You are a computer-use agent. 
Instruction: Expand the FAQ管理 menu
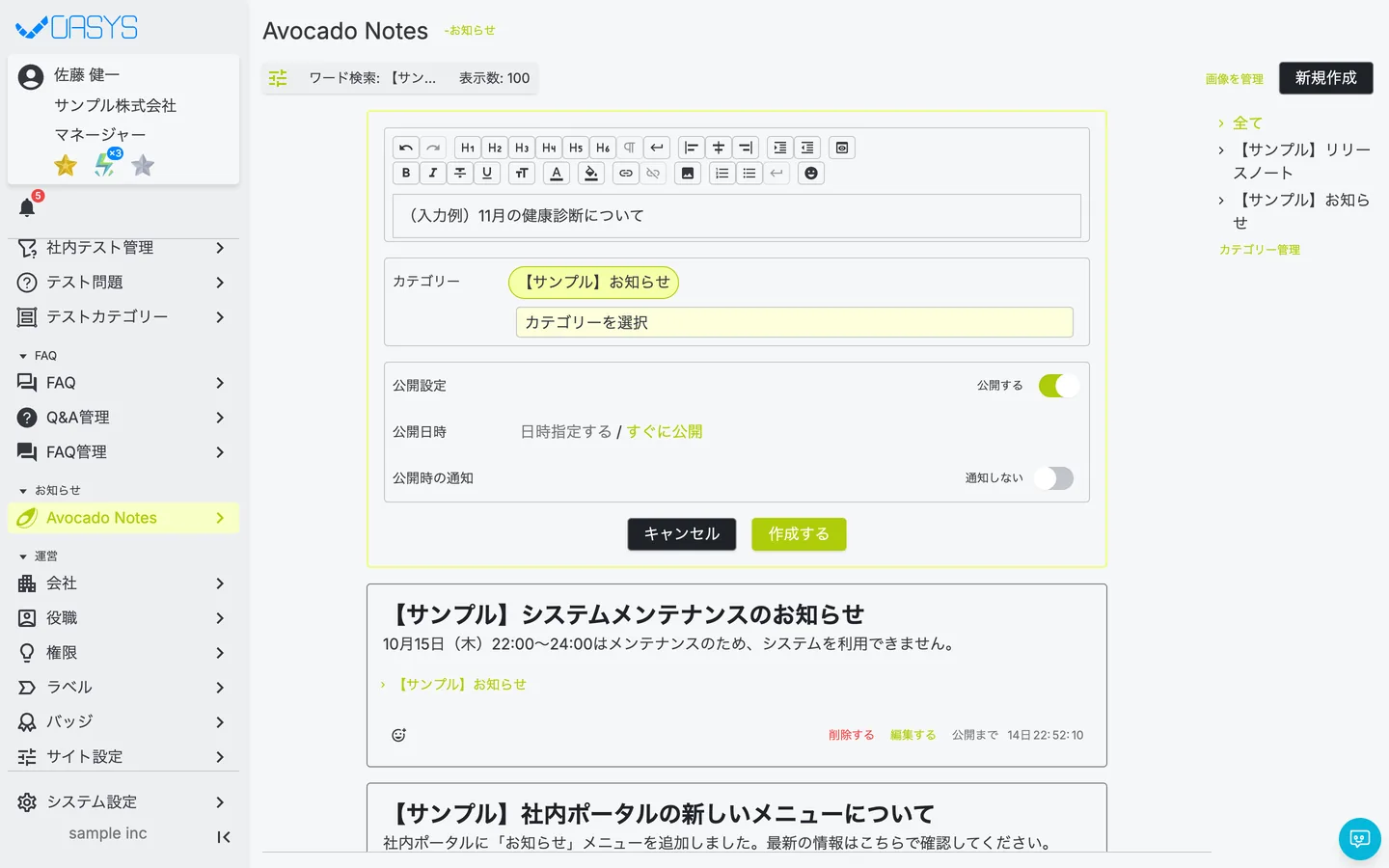click(x=123, y=452)
